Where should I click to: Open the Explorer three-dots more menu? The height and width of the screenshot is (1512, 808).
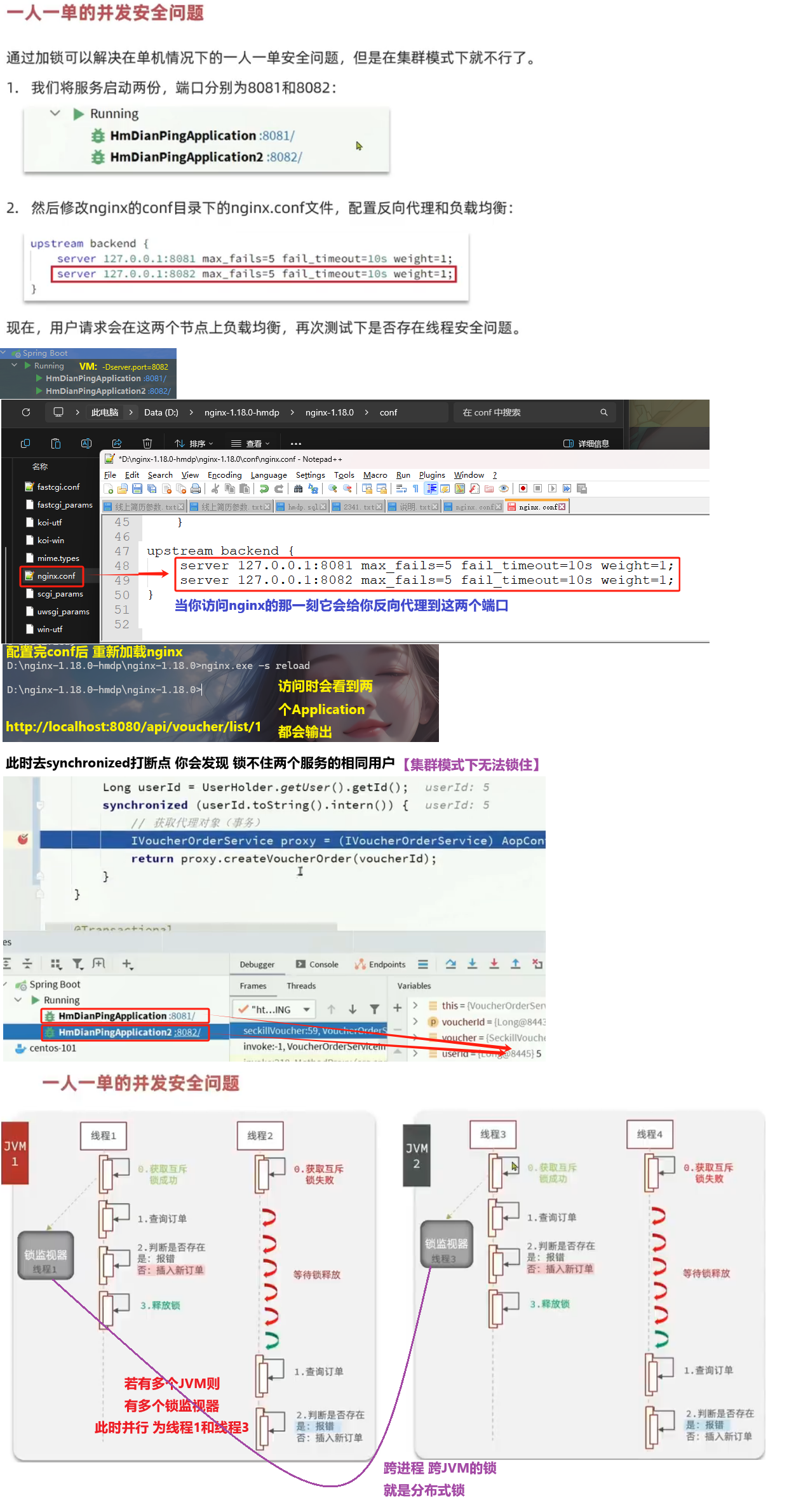[296, 443]
